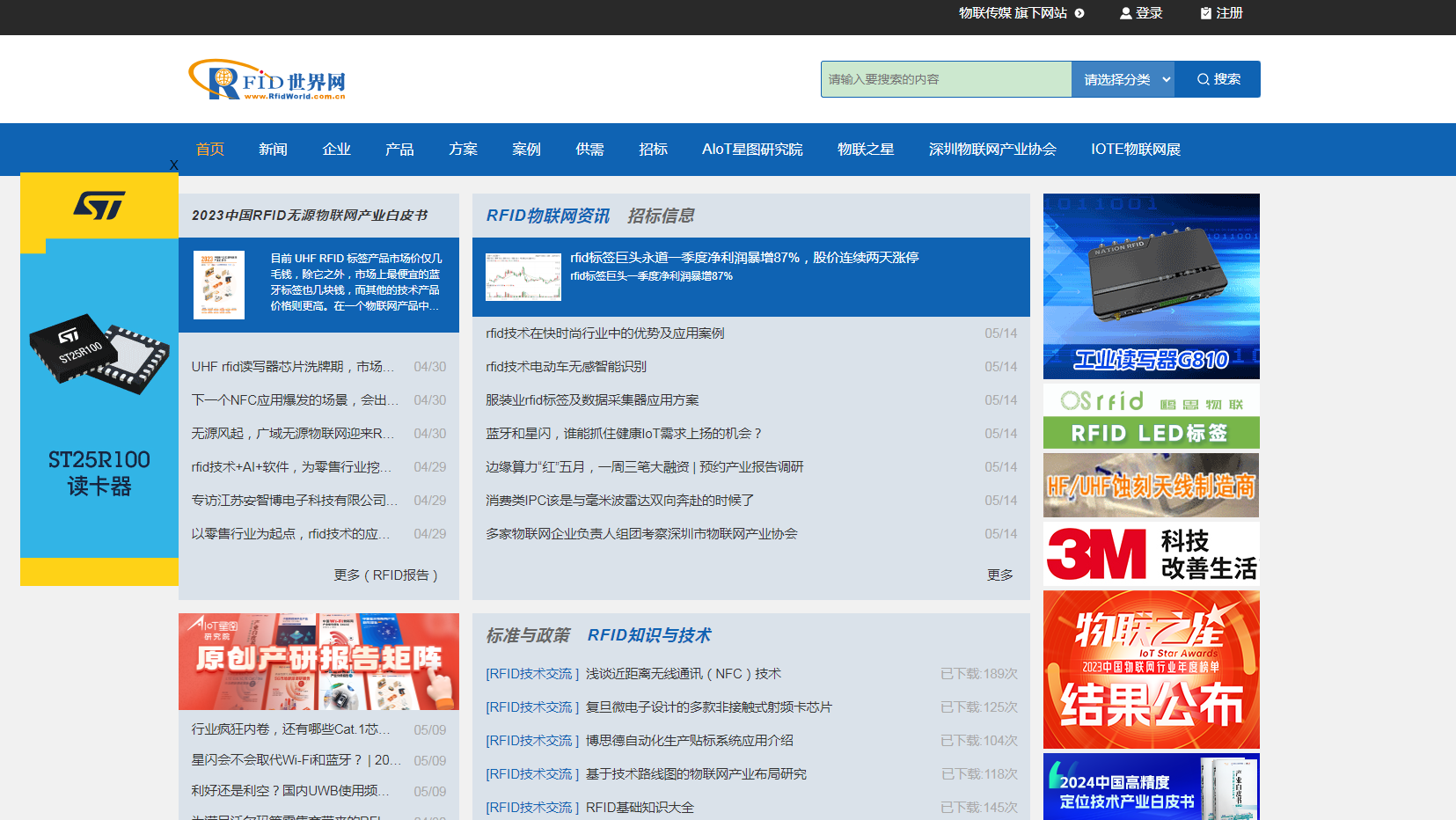The height and width of the screenshot is (820, 1456).
Task: Open the 案例 nav item
Action: 527,150
